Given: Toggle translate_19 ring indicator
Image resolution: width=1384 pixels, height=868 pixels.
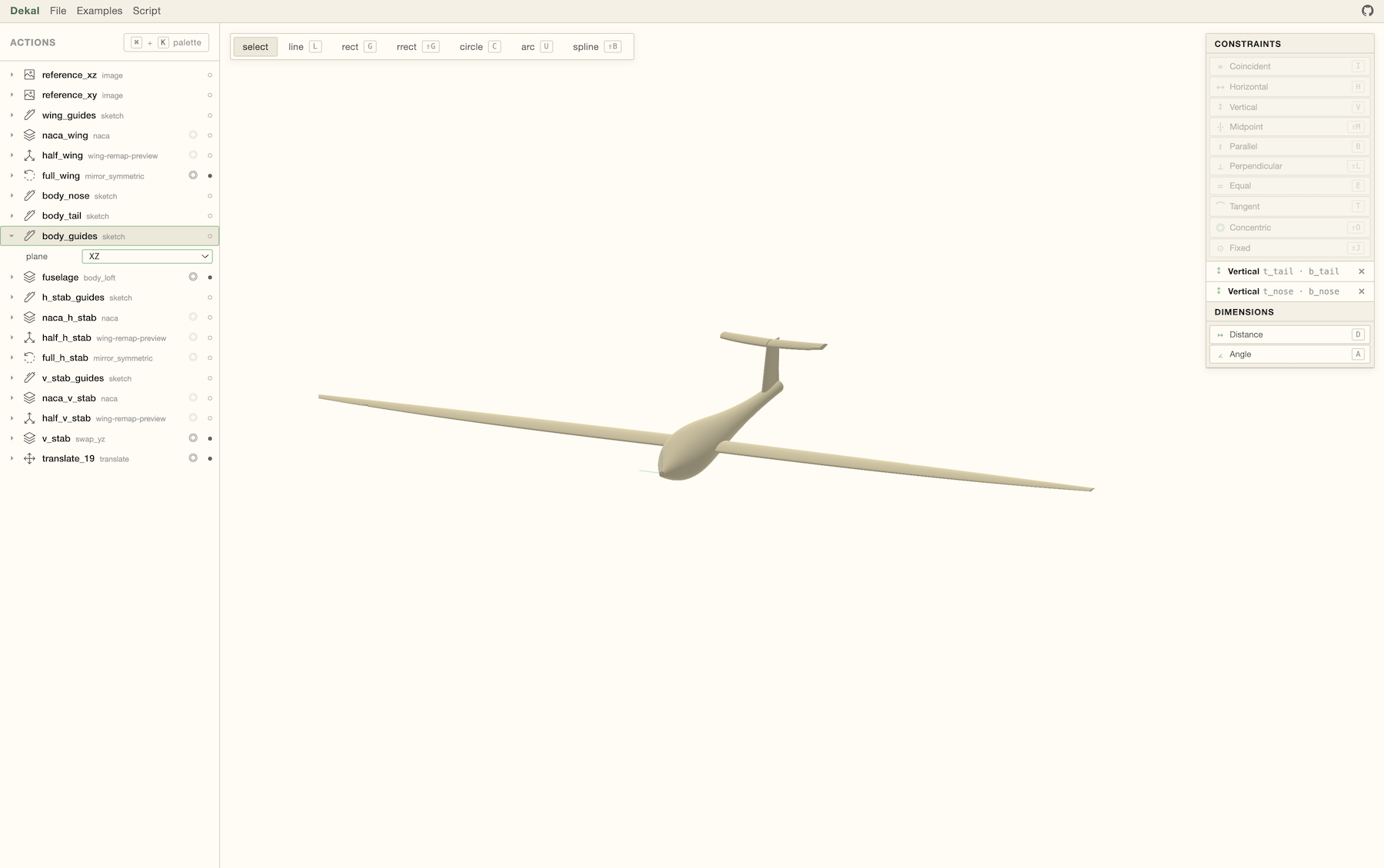Looking at the screenshot, I should click(193, 458).
